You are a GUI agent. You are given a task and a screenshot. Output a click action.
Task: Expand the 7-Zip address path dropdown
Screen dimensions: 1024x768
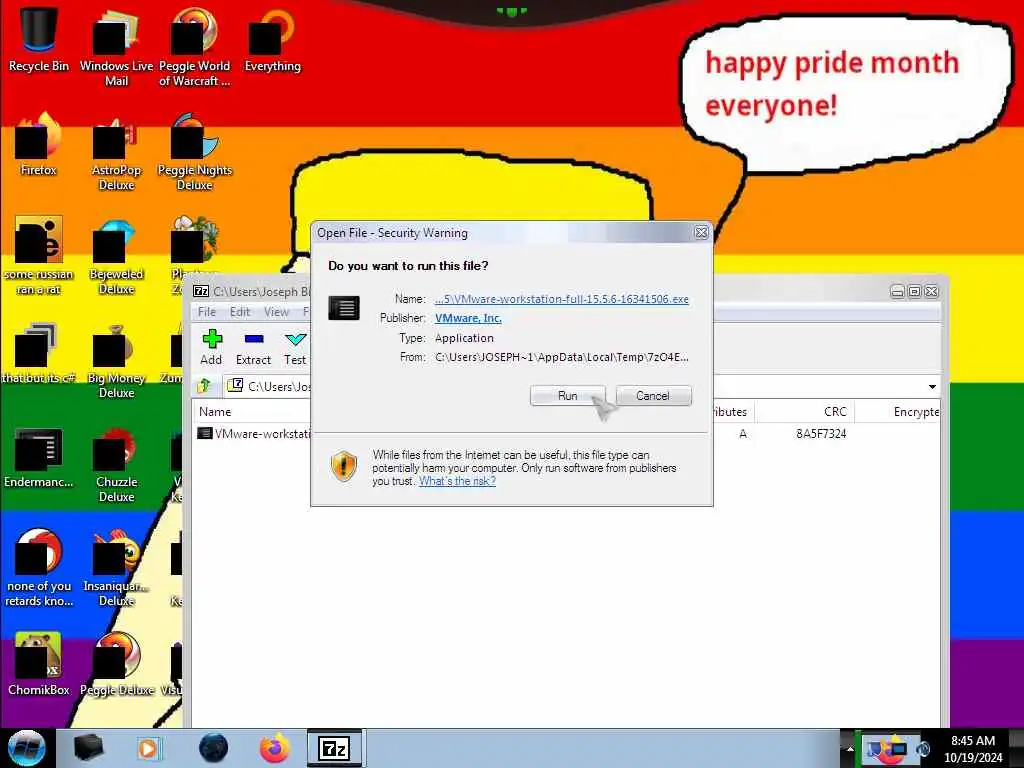tap(932, 387)
